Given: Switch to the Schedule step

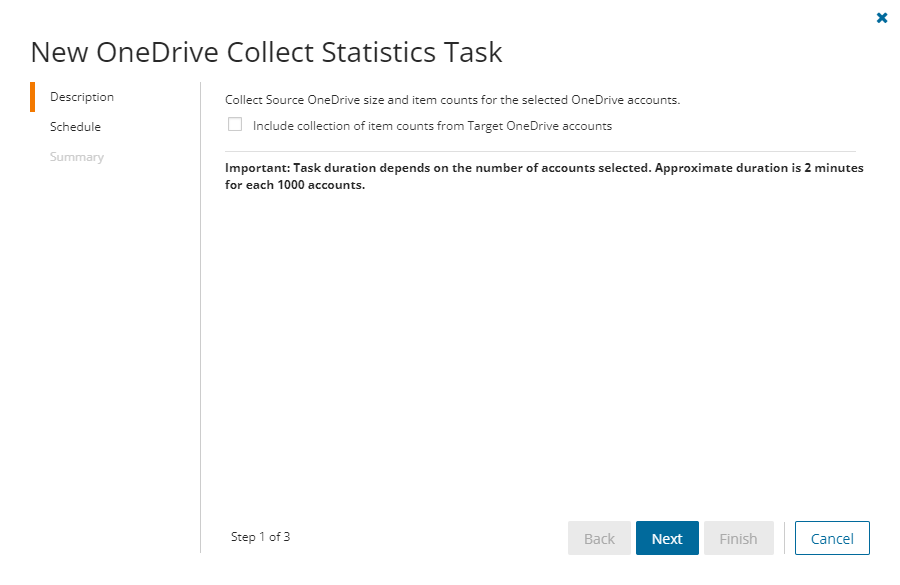Looking at the screenshot, I should [x=75, y=127].
